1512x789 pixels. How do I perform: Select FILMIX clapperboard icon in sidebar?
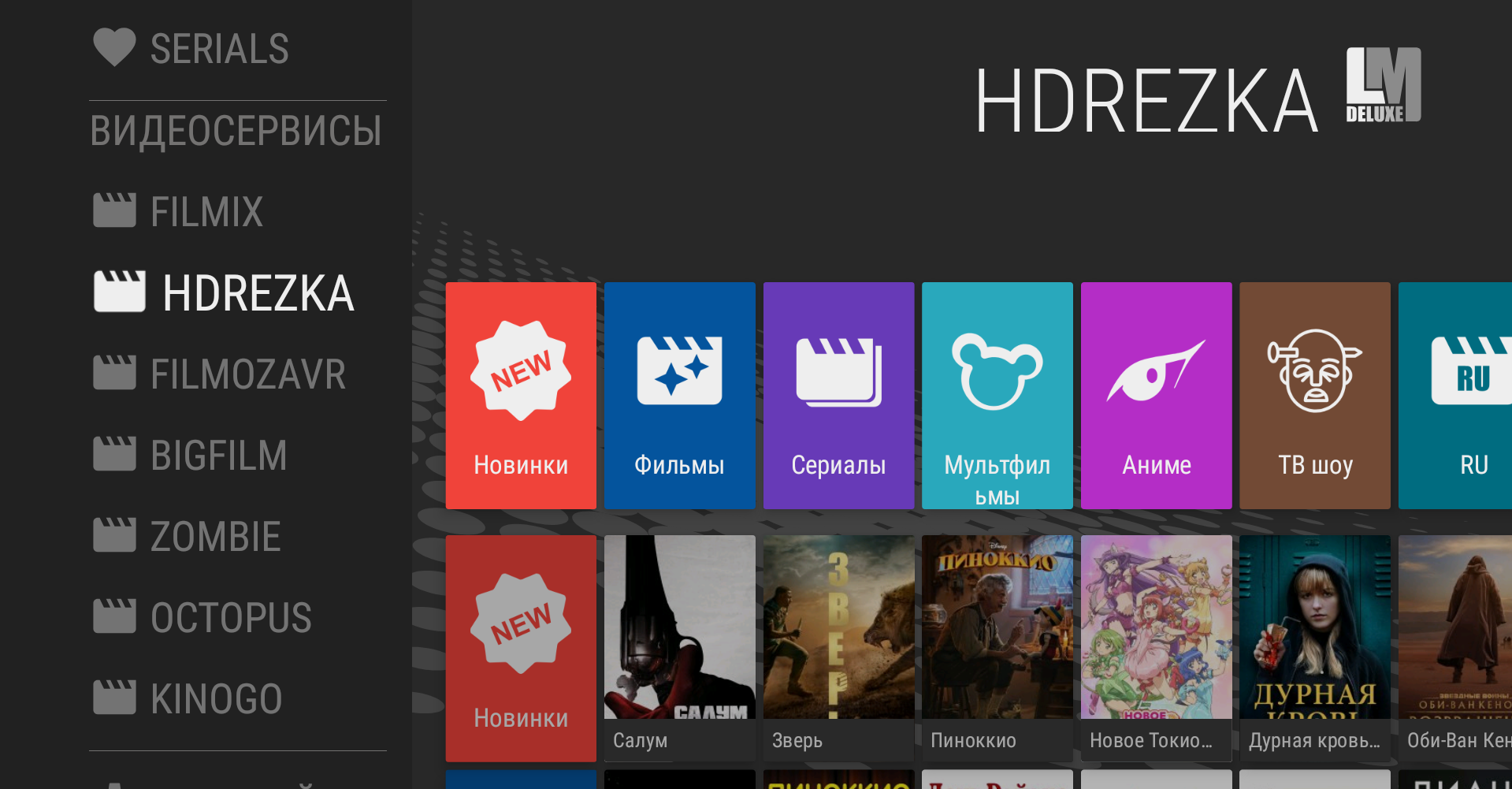pyautogui.click(x=114, y=210)
